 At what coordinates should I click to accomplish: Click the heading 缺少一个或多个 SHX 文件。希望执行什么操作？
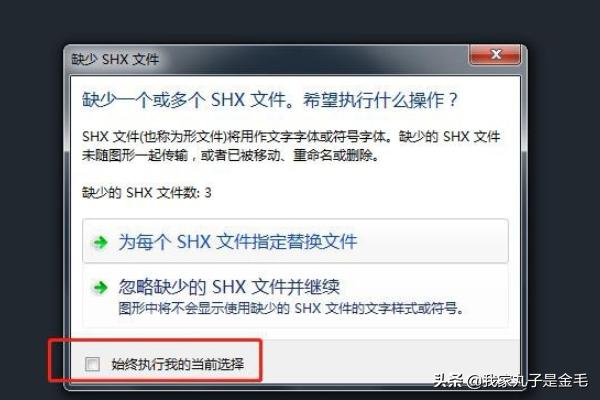pos(270,100)
